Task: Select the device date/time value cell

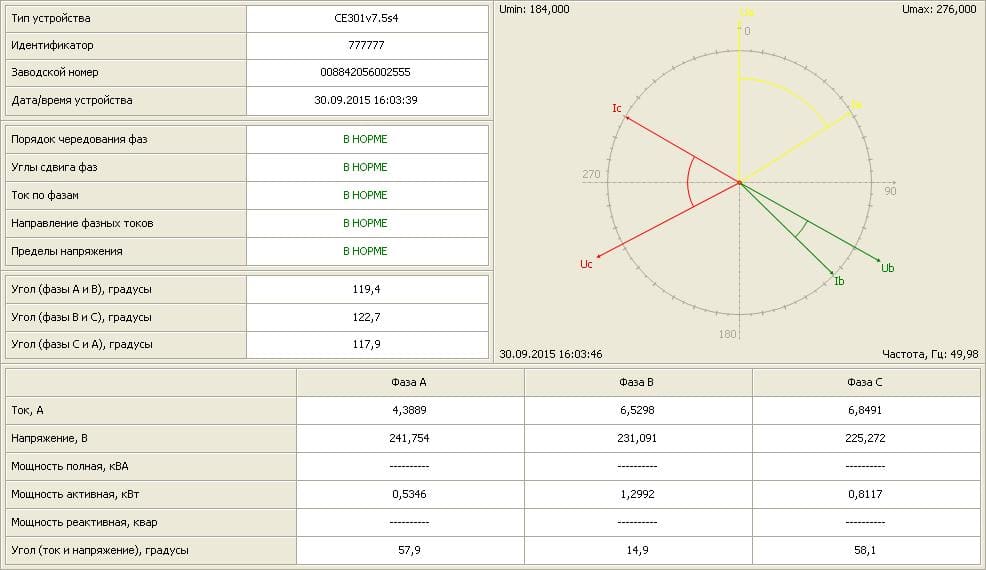Action: pos(366,100)
